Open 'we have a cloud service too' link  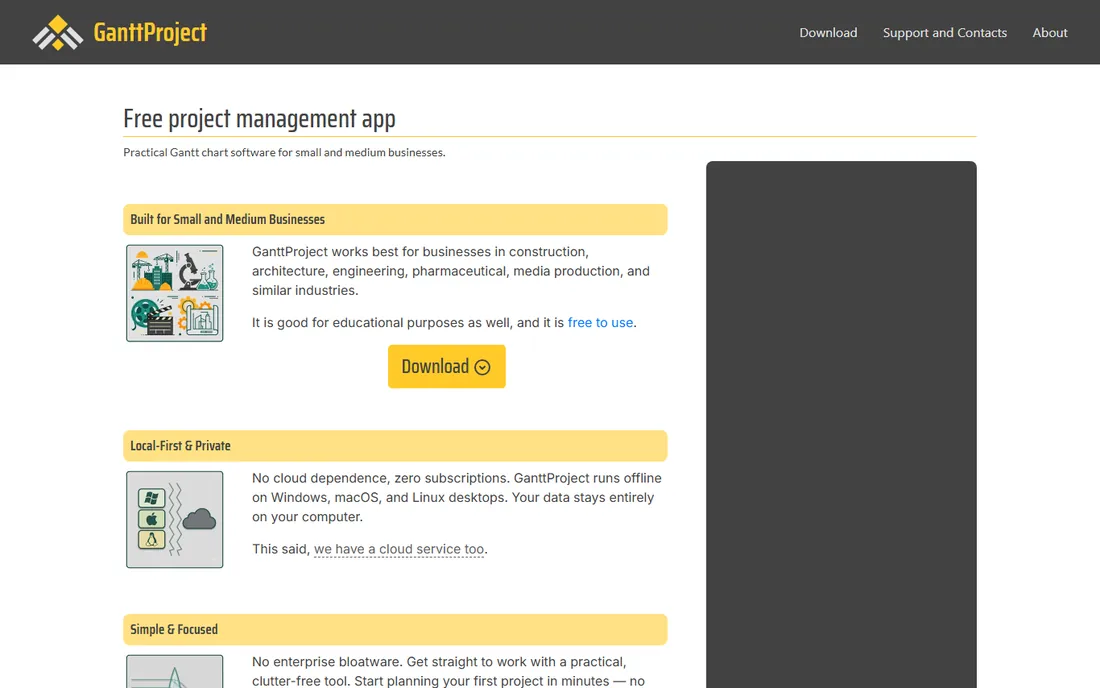pyautogui.click(x=398, y=549)
